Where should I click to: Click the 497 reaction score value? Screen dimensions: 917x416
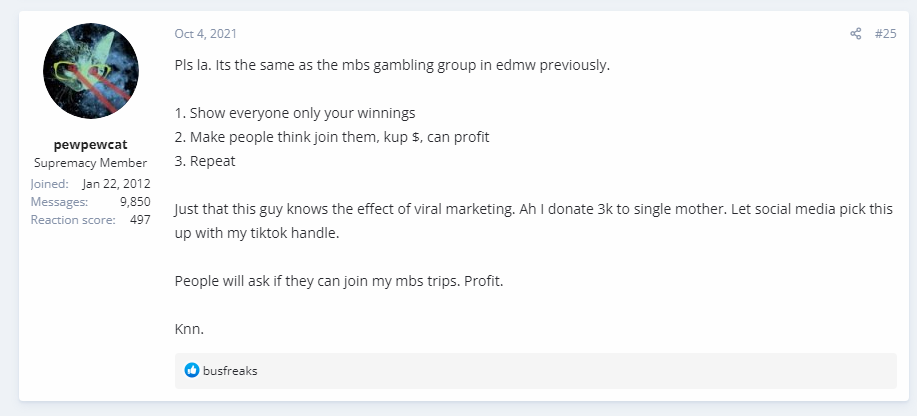(140, 220)
